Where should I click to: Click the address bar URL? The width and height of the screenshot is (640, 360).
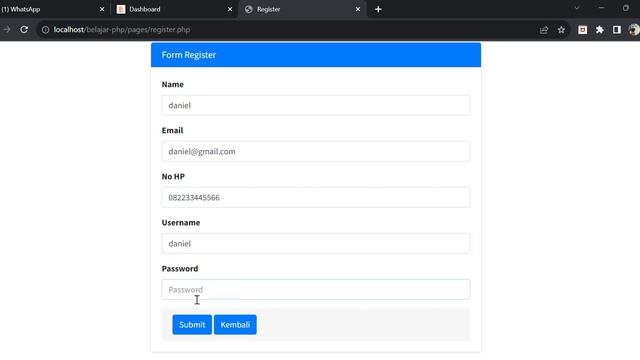tap(122, 29)
